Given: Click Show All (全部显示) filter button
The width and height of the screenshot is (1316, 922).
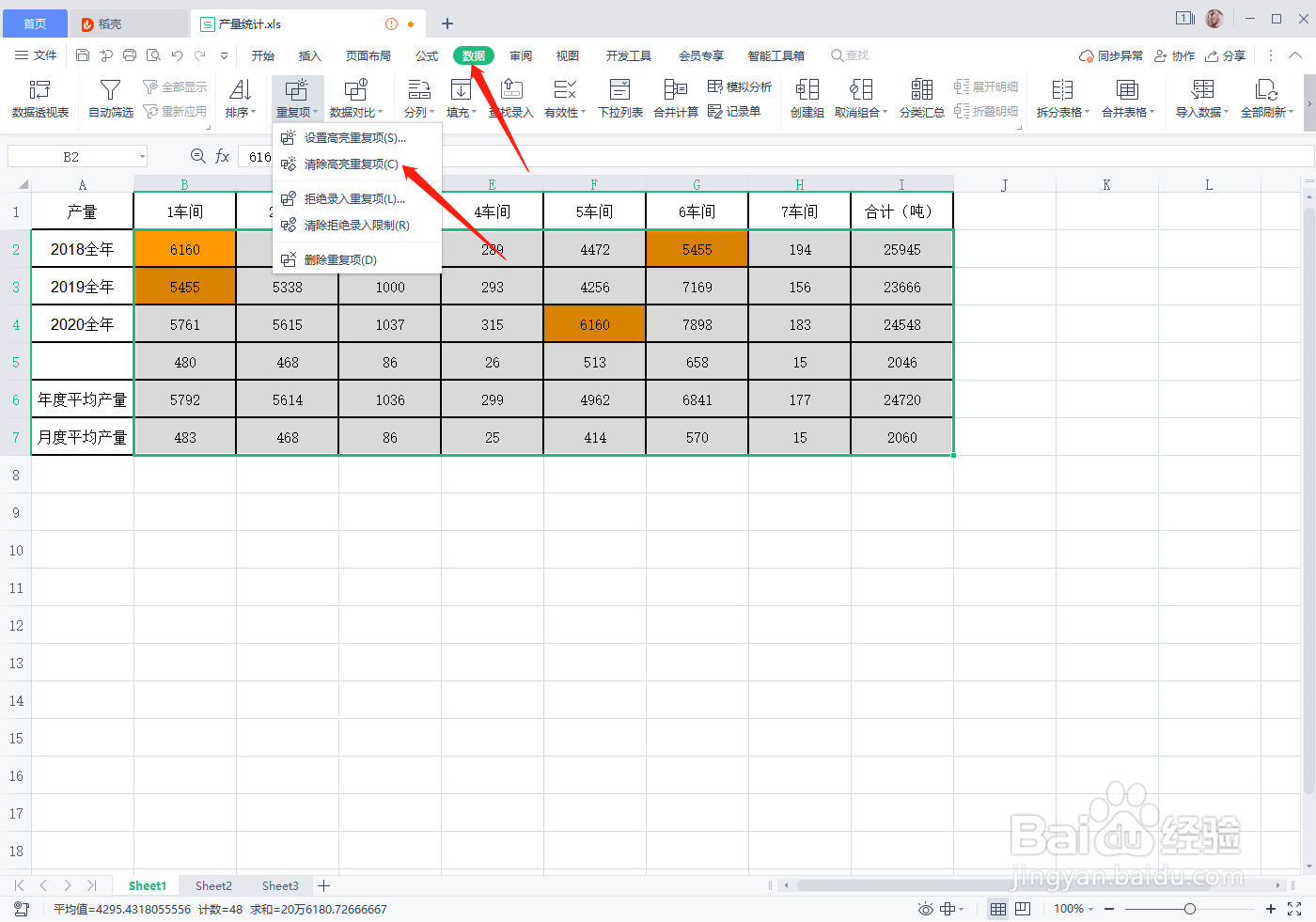Looking at the screenshot, I should (x=175, y=86).
